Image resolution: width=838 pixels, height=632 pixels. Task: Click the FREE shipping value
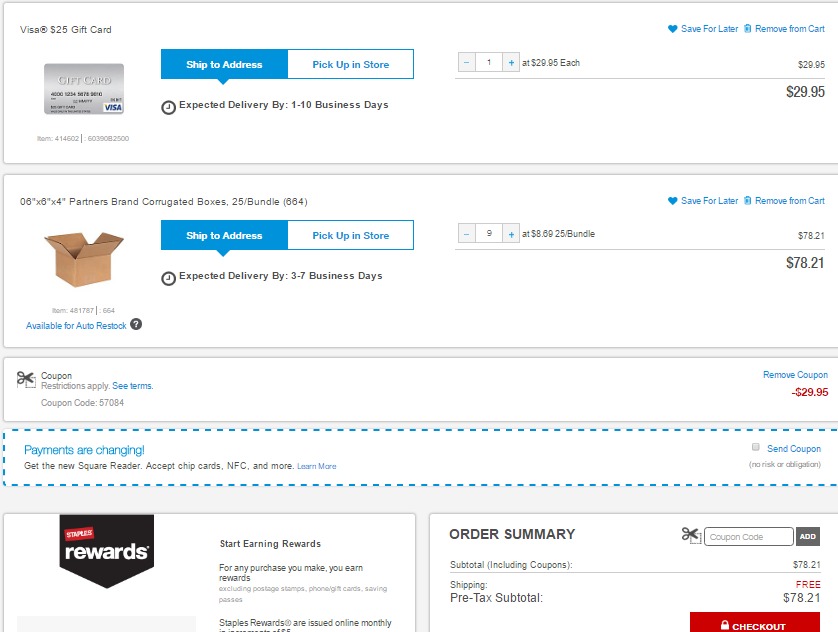coord(808,584)
